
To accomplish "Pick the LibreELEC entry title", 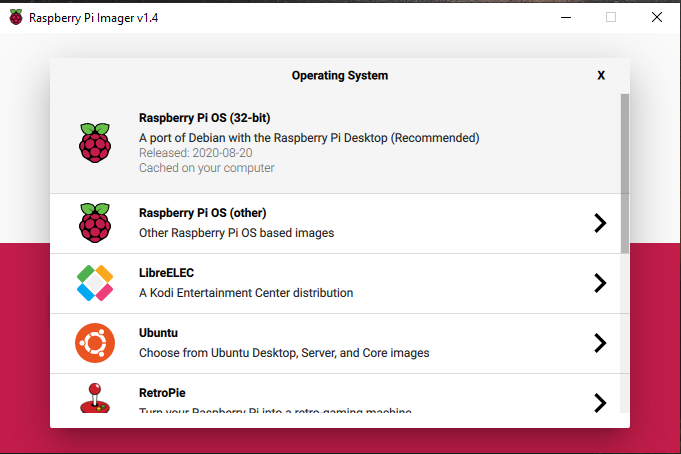I will click(166, 273).
